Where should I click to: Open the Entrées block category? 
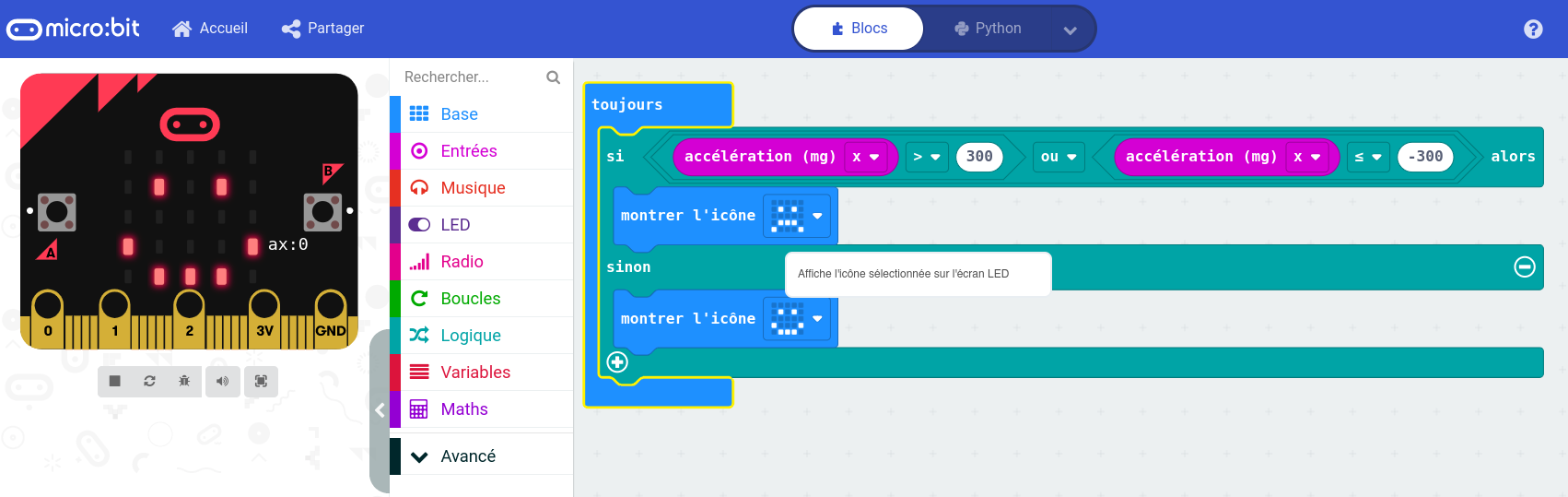[x=481, y=151]
